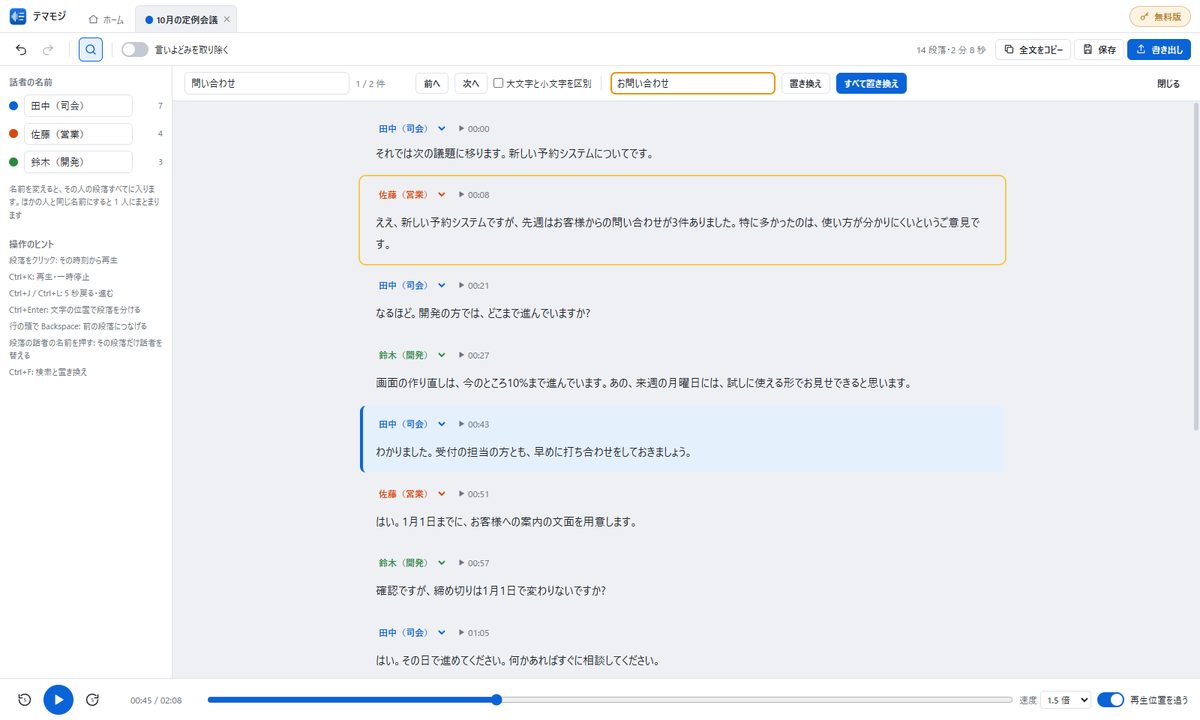Play paragraph from 00:21 timestamp
Screen dimensions: 1200x720
tap(474, 285)
